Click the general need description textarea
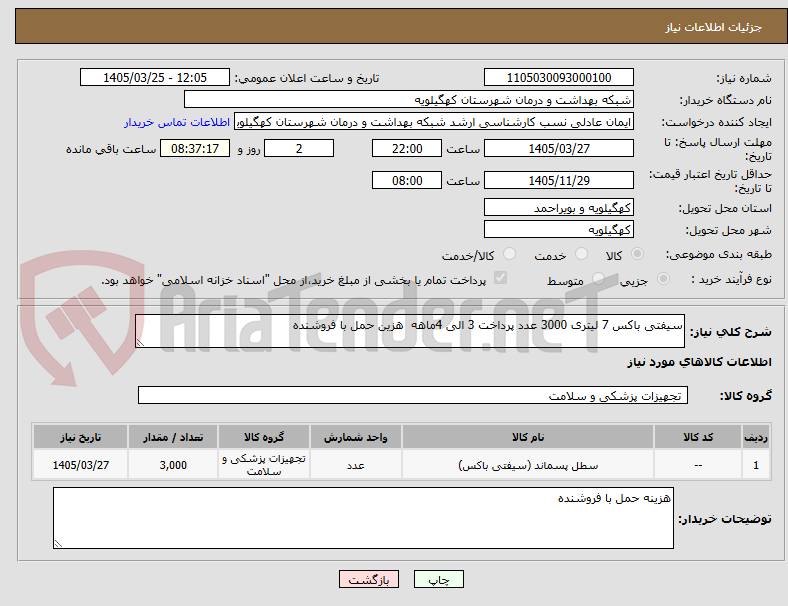This screenshot has width=788, height=606. tap(410, 331)
